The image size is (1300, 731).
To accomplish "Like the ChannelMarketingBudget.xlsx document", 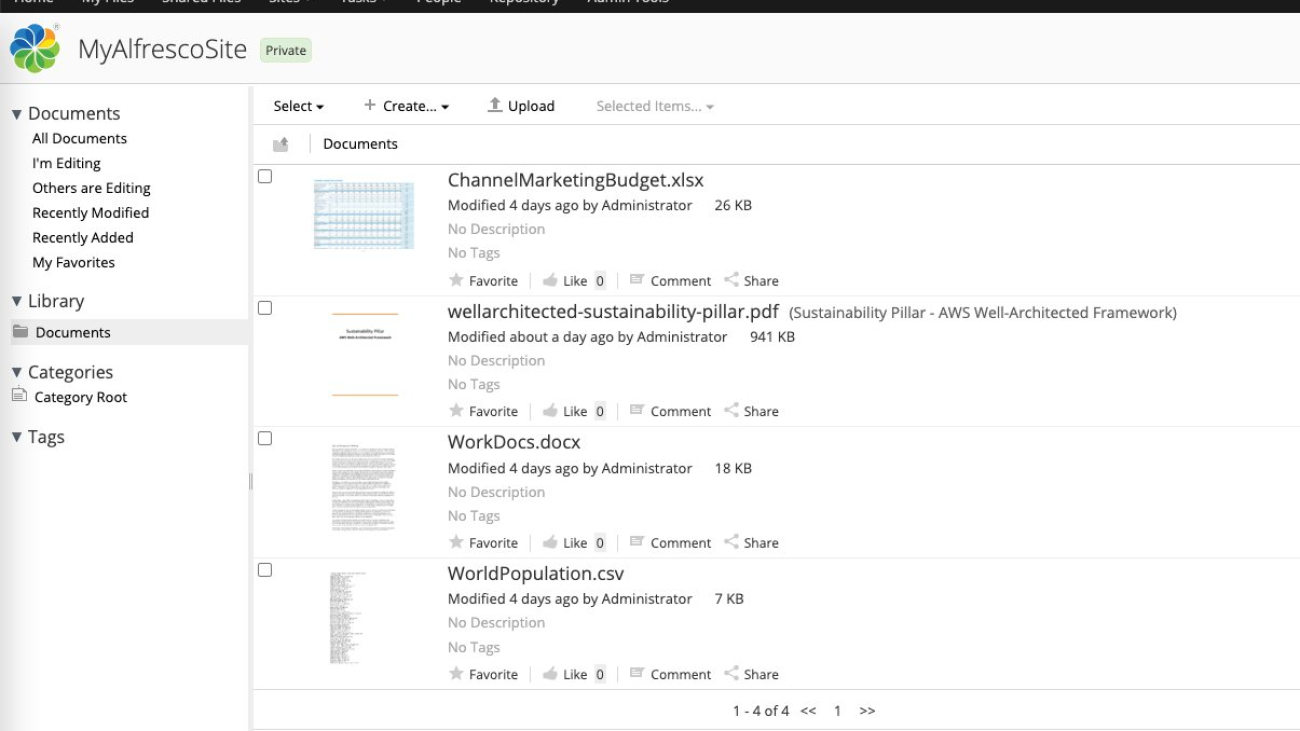I will point(565,281).
